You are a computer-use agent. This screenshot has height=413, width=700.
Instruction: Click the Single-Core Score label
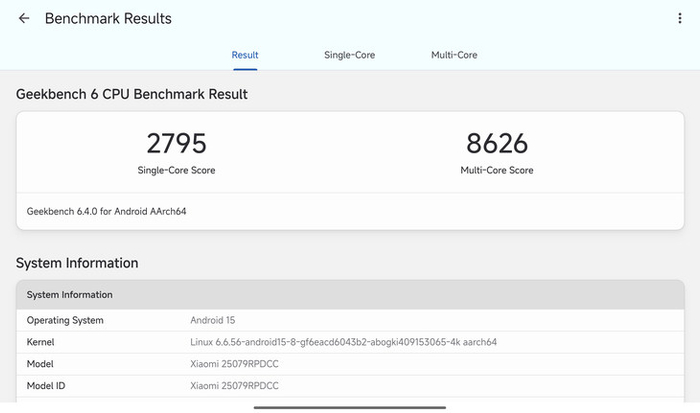point(176,170)
